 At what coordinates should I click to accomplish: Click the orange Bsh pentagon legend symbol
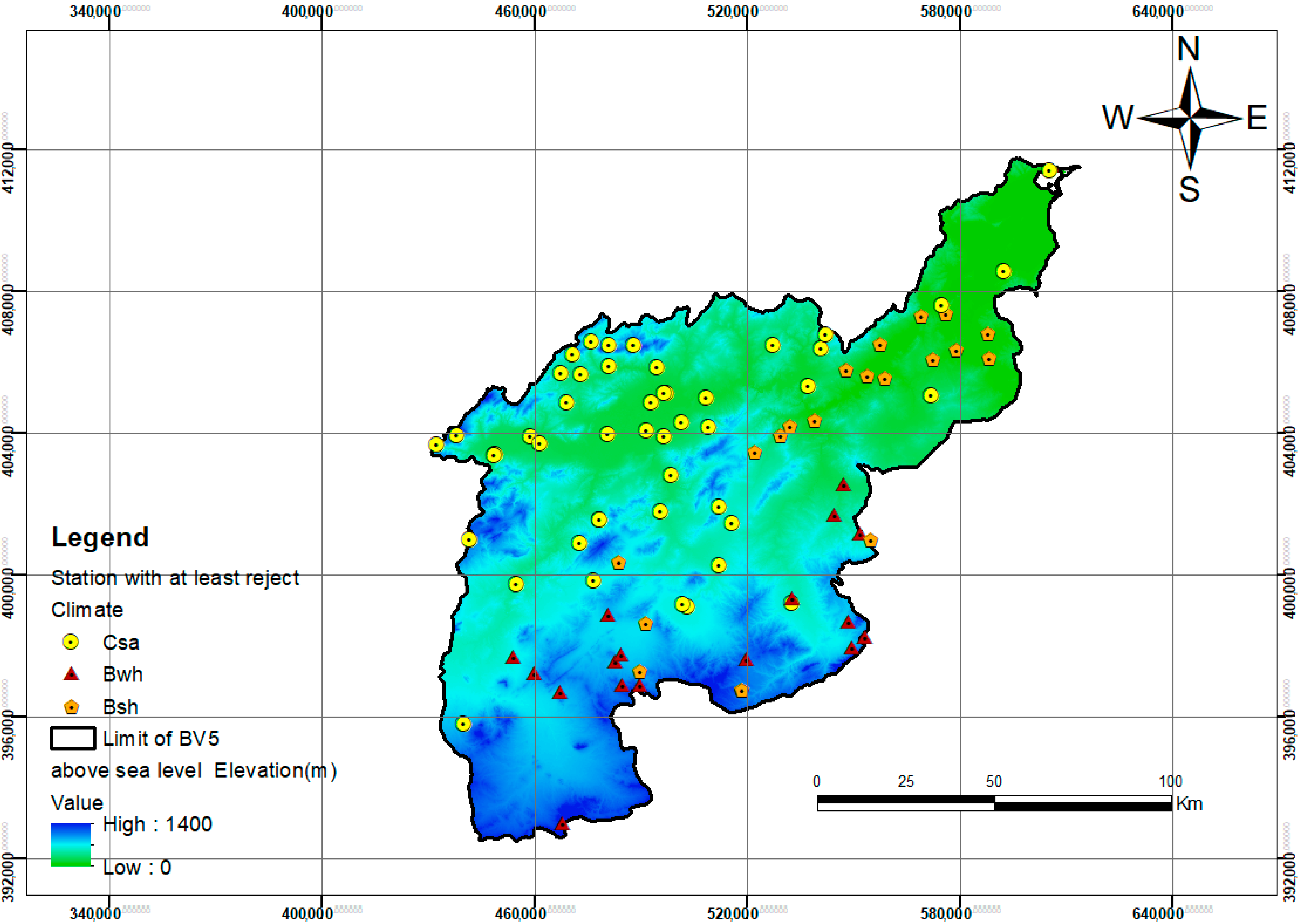pos(71,707)
